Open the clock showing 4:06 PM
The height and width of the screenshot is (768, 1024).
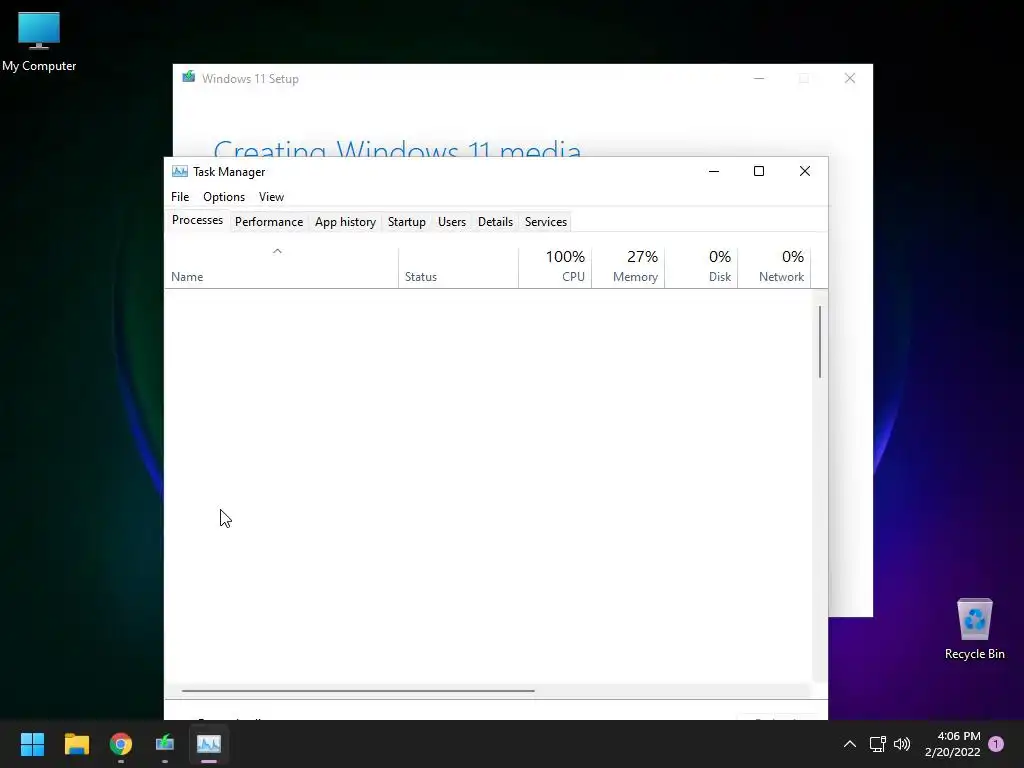(x=952, y=744)
